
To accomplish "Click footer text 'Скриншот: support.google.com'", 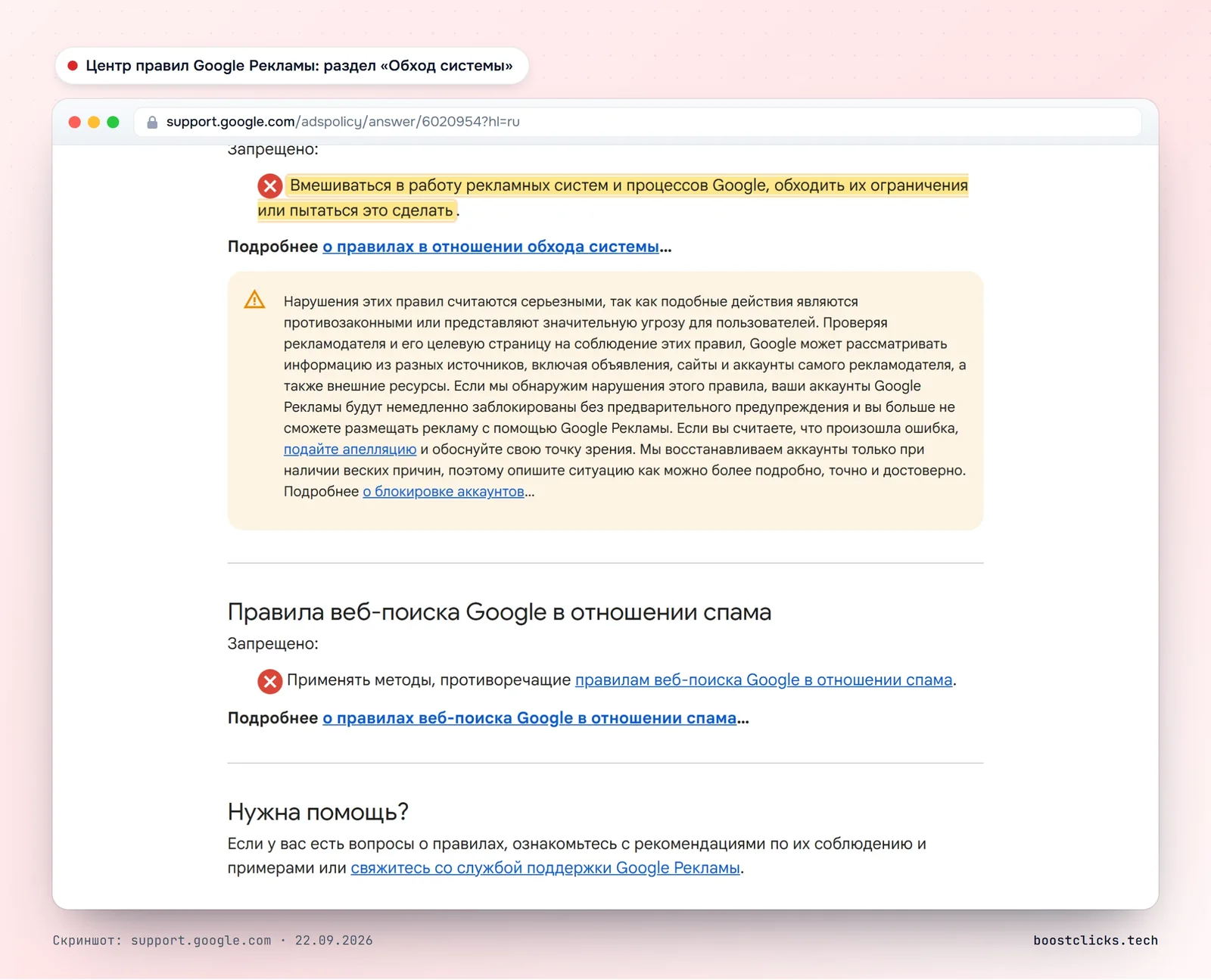I will pos(162,941).
